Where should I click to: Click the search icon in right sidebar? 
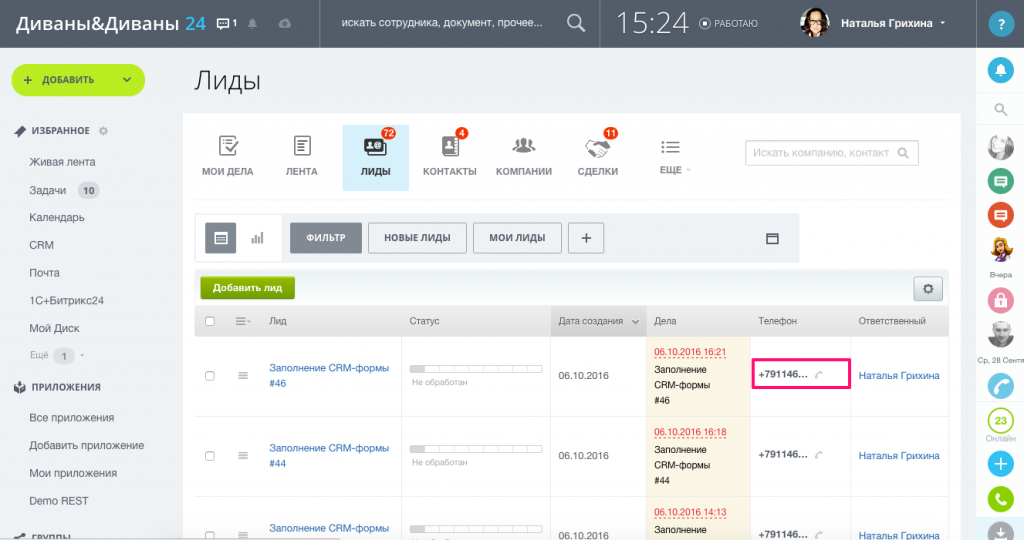pos(1000,110)
